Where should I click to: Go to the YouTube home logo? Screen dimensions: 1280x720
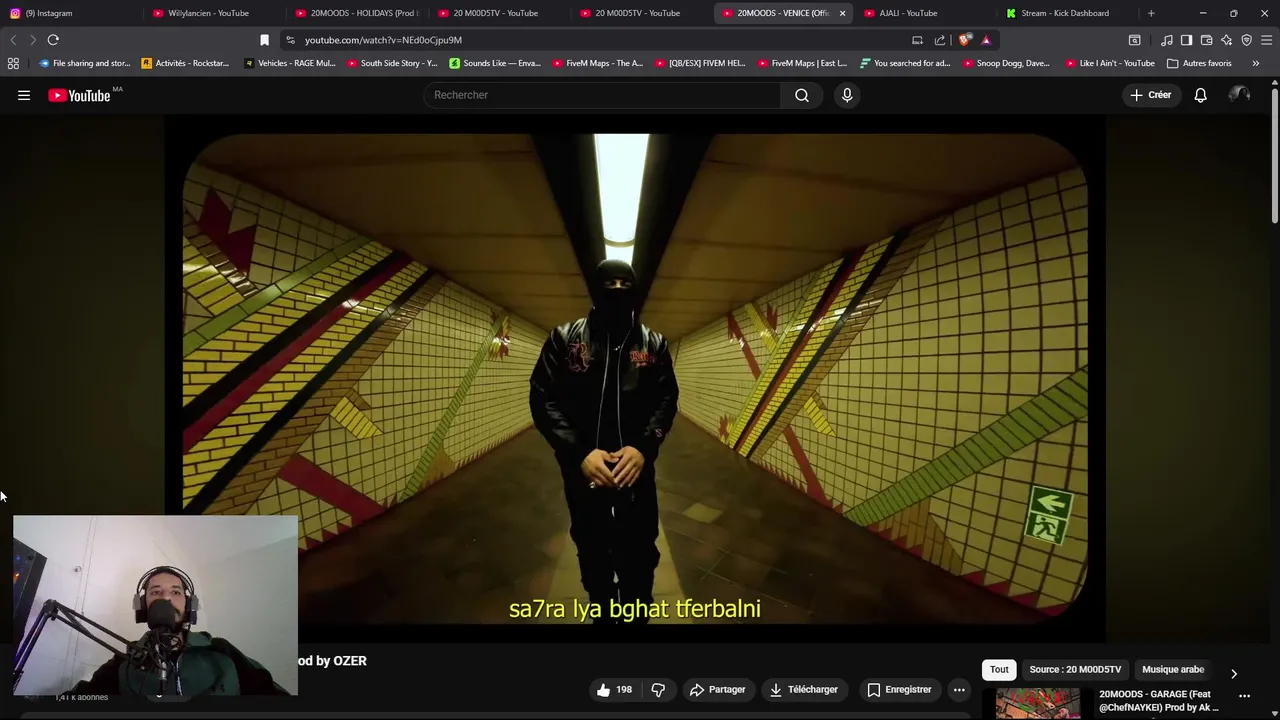(x=79, y=95)
